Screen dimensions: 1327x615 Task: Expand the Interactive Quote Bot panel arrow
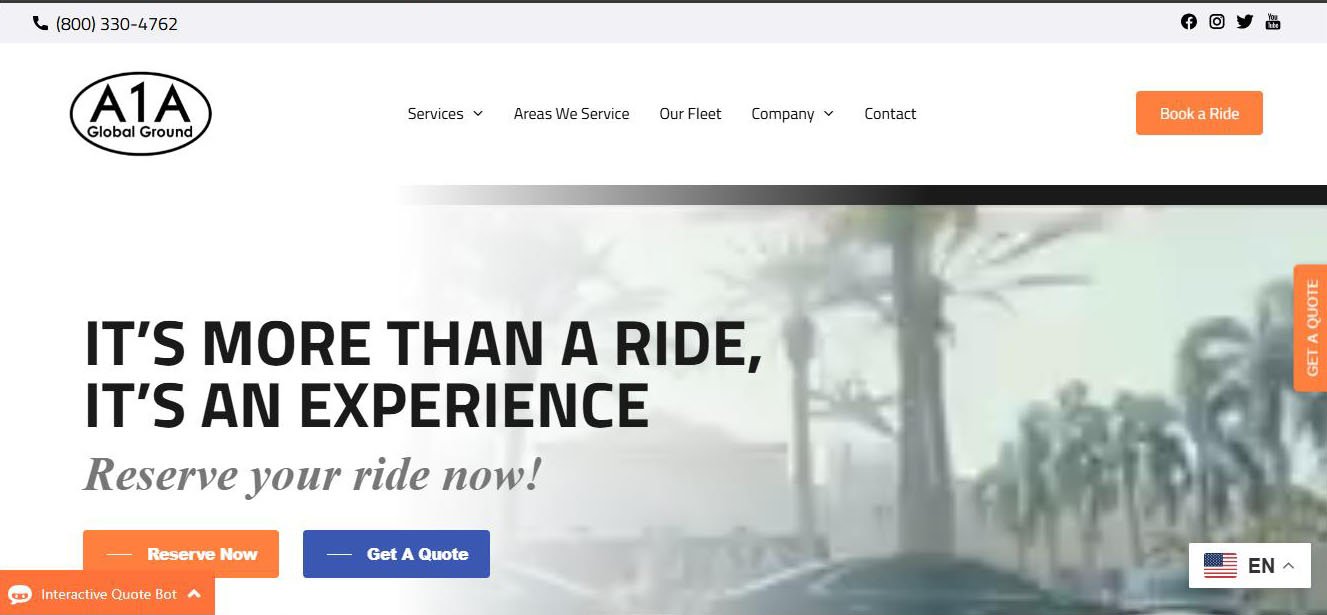point(194,594)
